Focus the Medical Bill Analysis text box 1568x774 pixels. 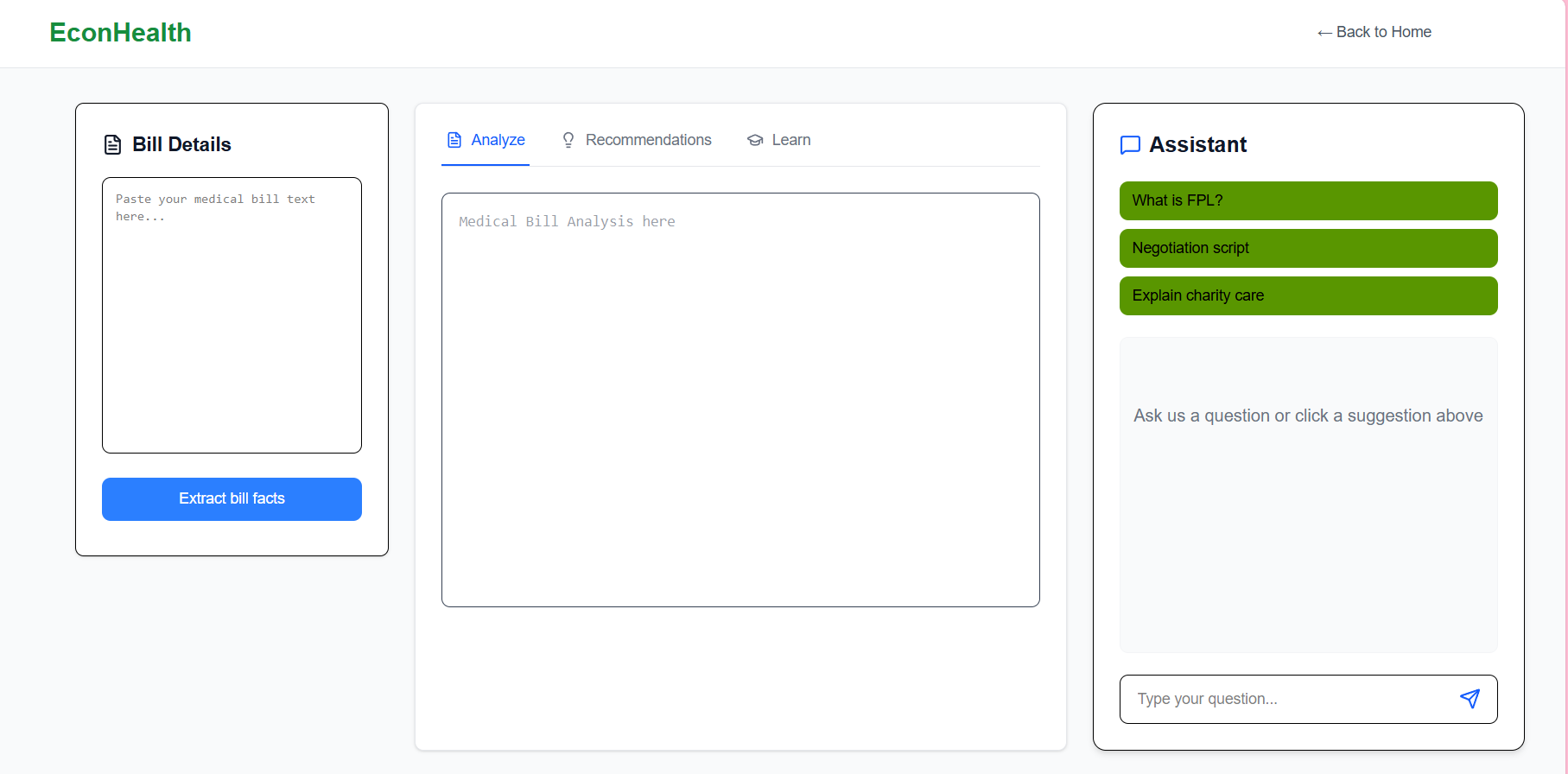pos(740,400)
